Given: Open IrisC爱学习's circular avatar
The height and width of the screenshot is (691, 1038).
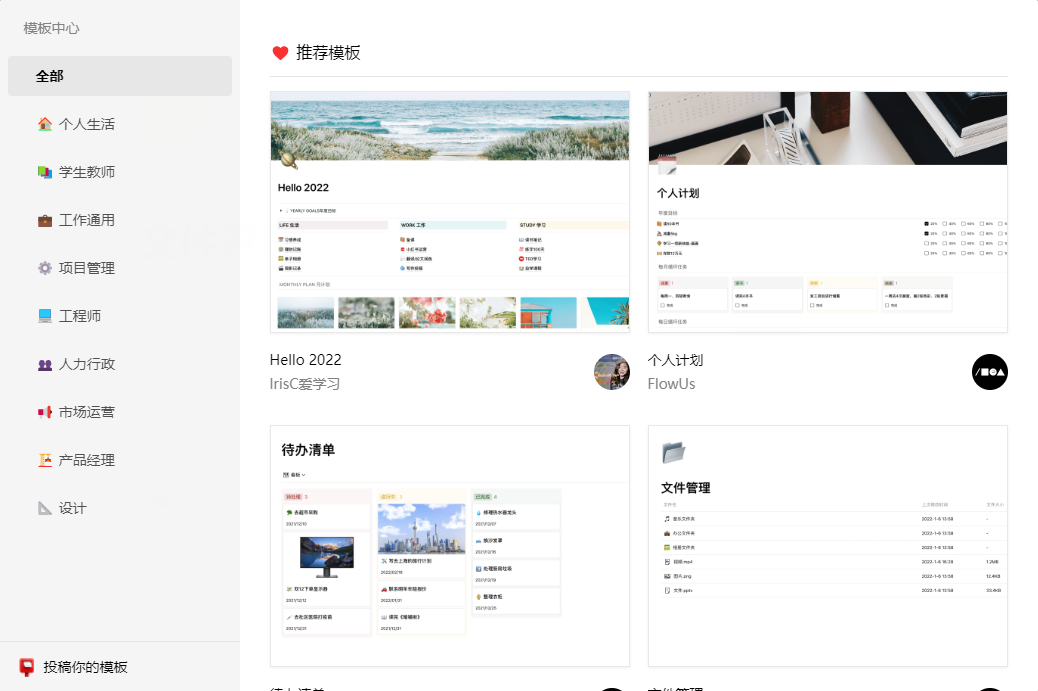Looking at the screenshot, I should pyautogui.click(x=611, y=371).
